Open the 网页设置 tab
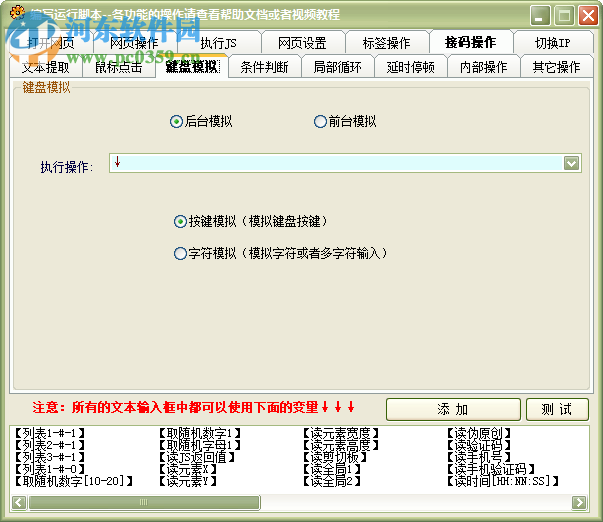The image size is (603, 522). point(302,43)
